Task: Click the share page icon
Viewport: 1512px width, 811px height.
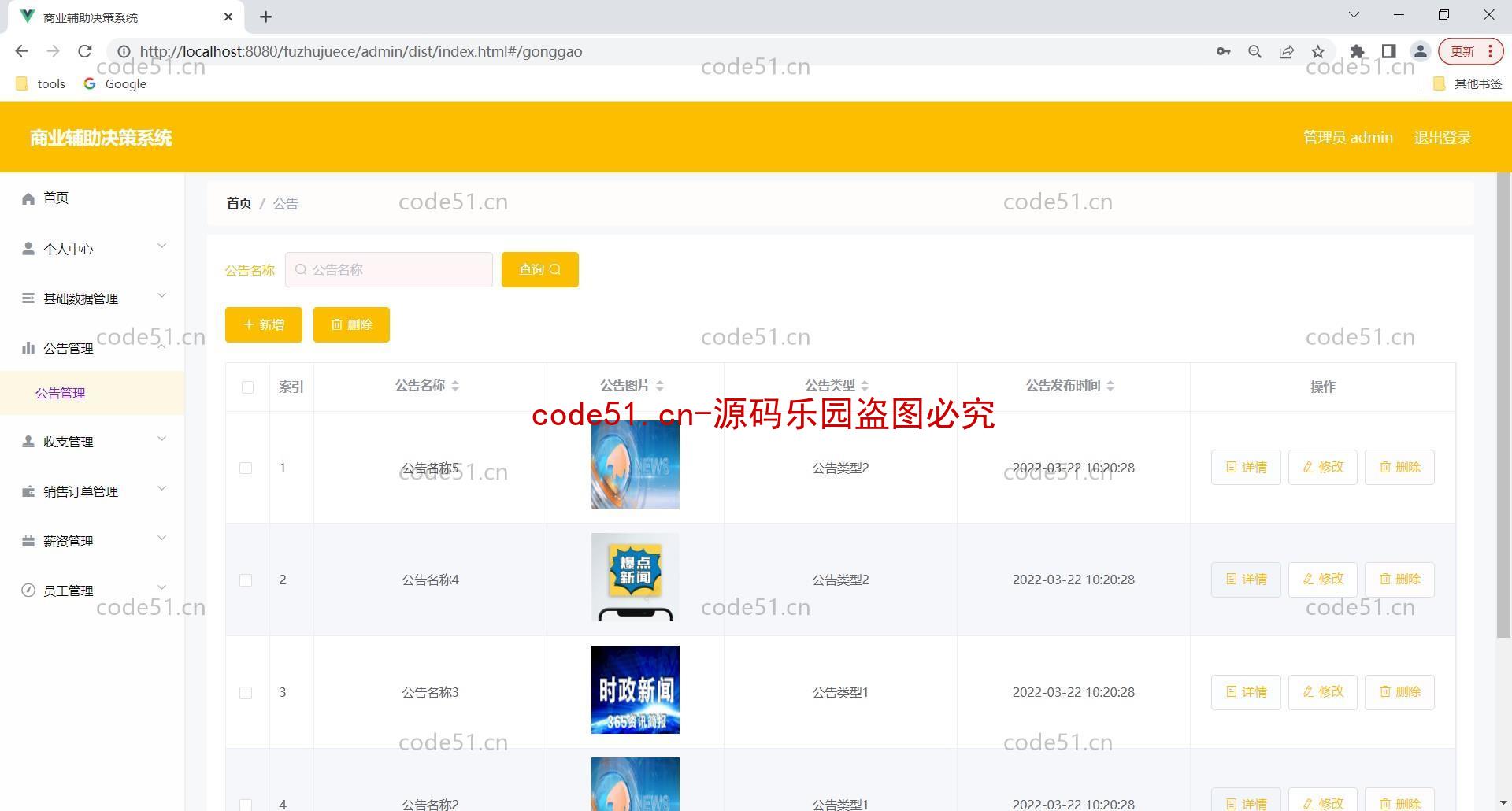Action: [x=1286, y=51]
